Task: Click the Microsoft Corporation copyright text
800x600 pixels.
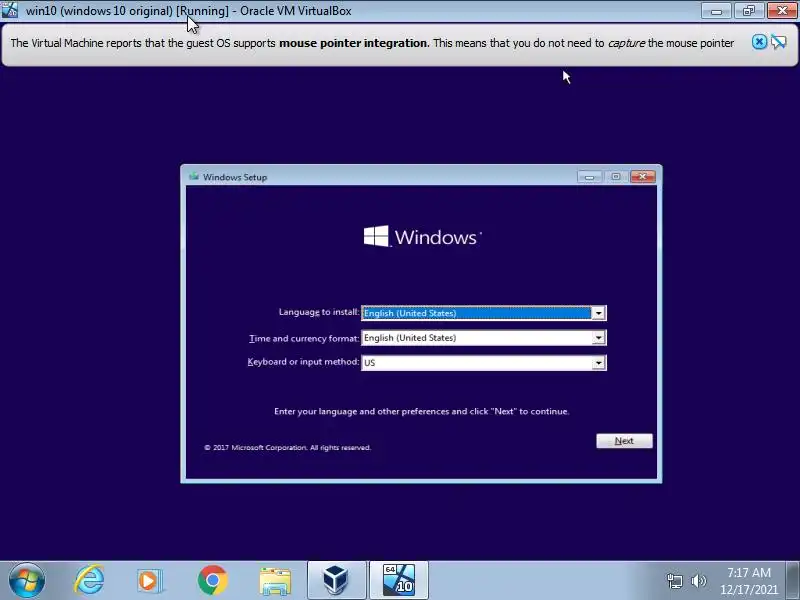Action: pyautogui.click(x=288, y=447)
